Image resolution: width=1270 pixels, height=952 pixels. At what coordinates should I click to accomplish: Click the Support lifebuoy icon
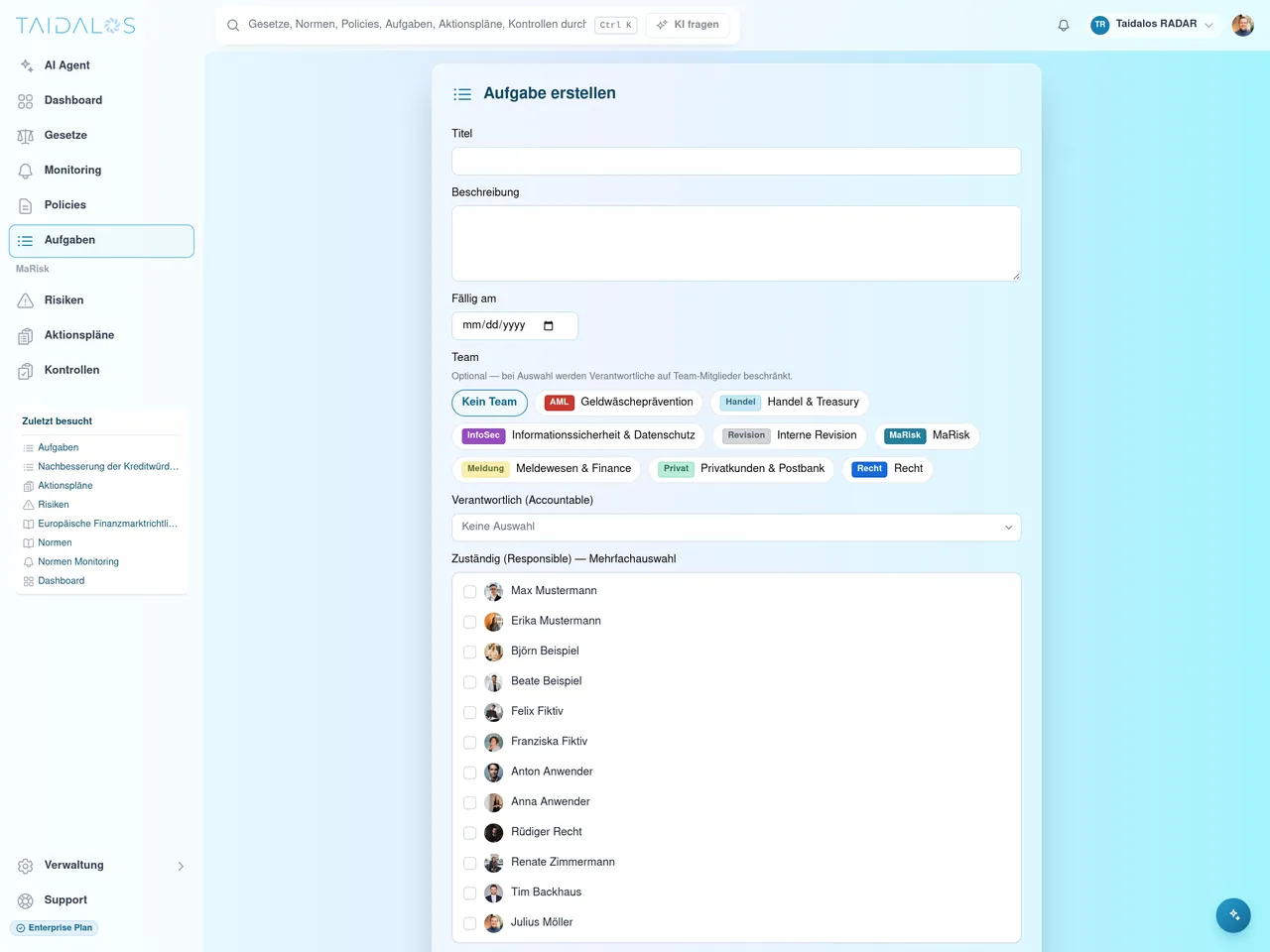click(26, 900)
